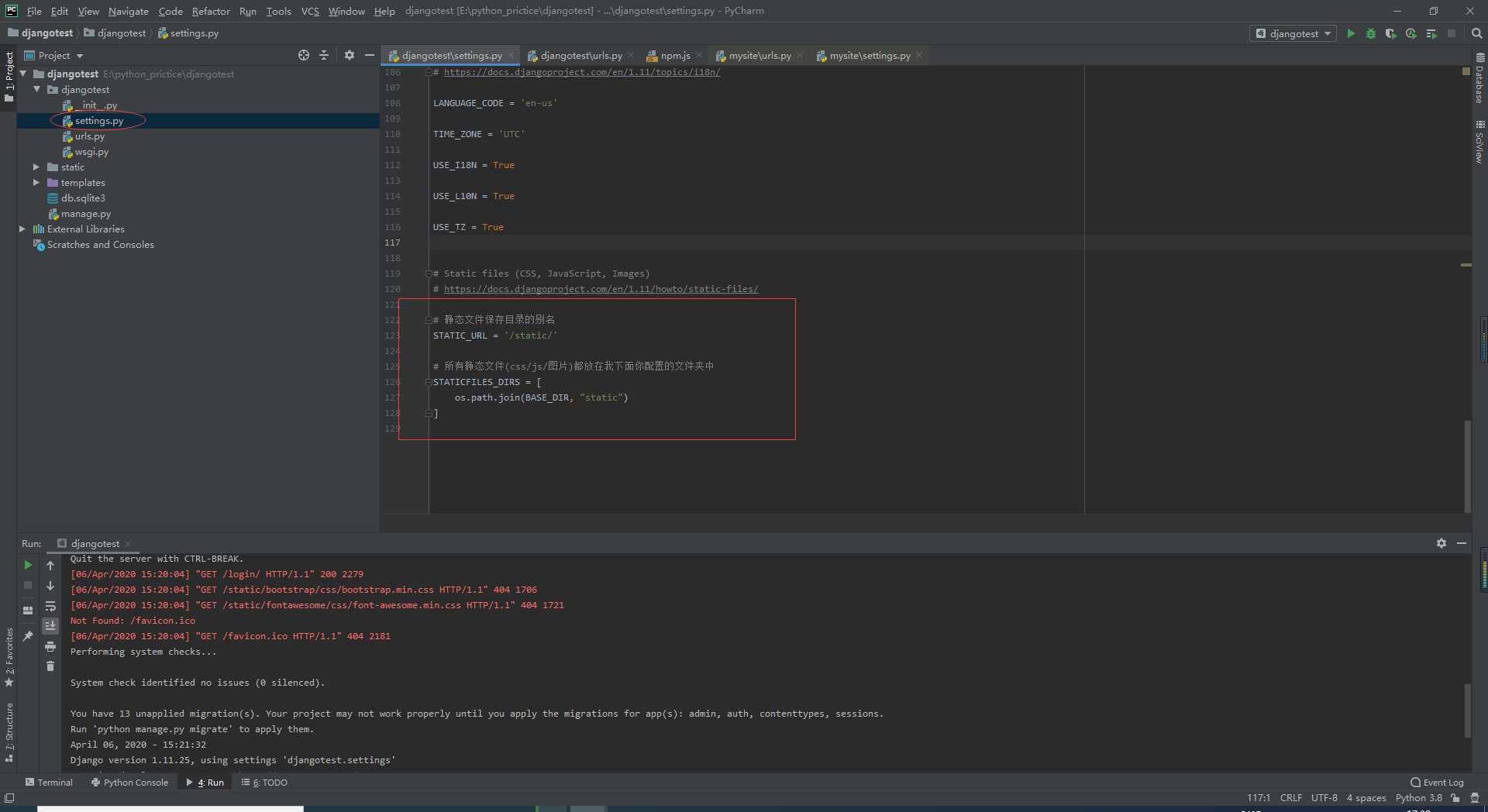Image resolution: width=1488 pixels, height=812 pixels.
Task: Fold the STATICFILES_DIRS list block
Action: click(x=429, y=382)
